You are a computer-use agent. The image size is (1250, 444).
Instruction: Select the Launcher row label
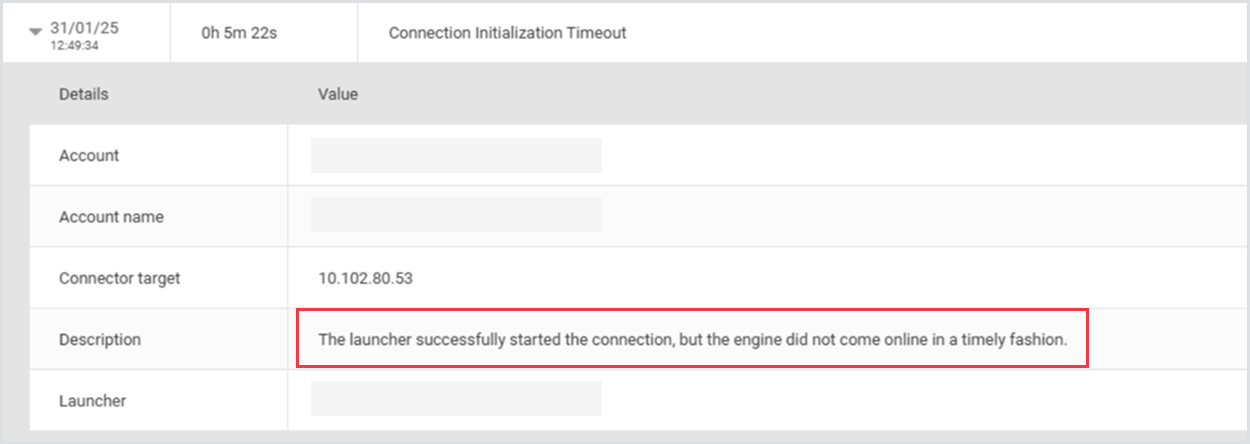[x=93, y=401]
